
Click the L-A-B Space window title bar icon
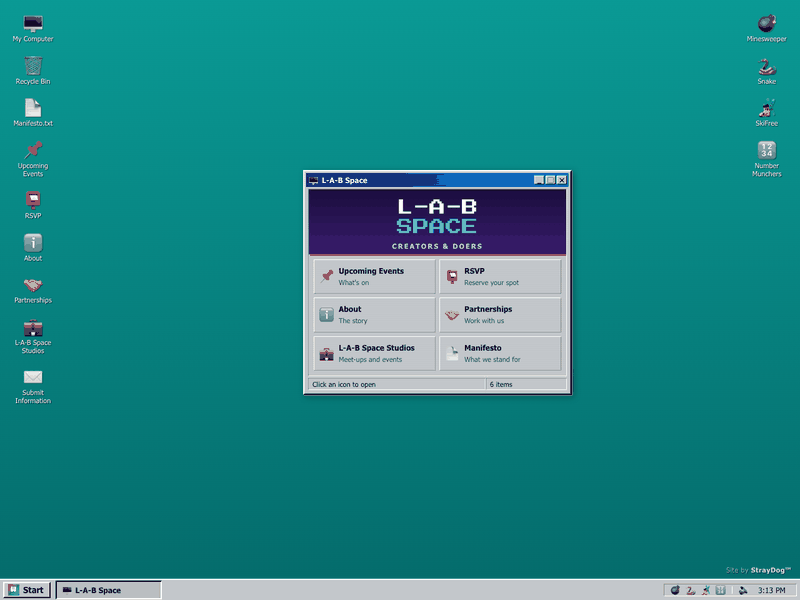(313, 180)
